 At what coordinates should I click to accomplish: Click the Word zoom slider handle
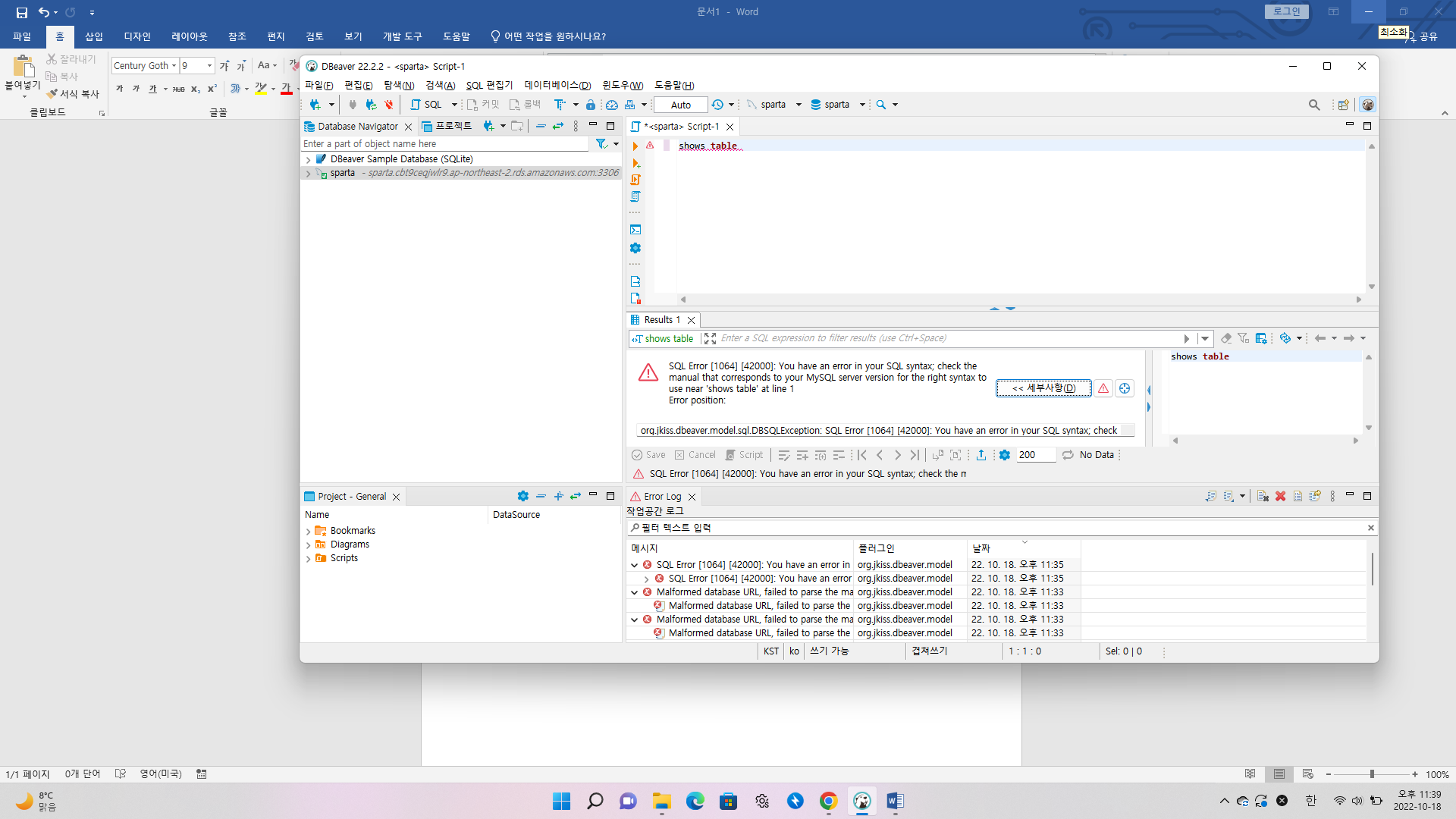[1372, 774]
